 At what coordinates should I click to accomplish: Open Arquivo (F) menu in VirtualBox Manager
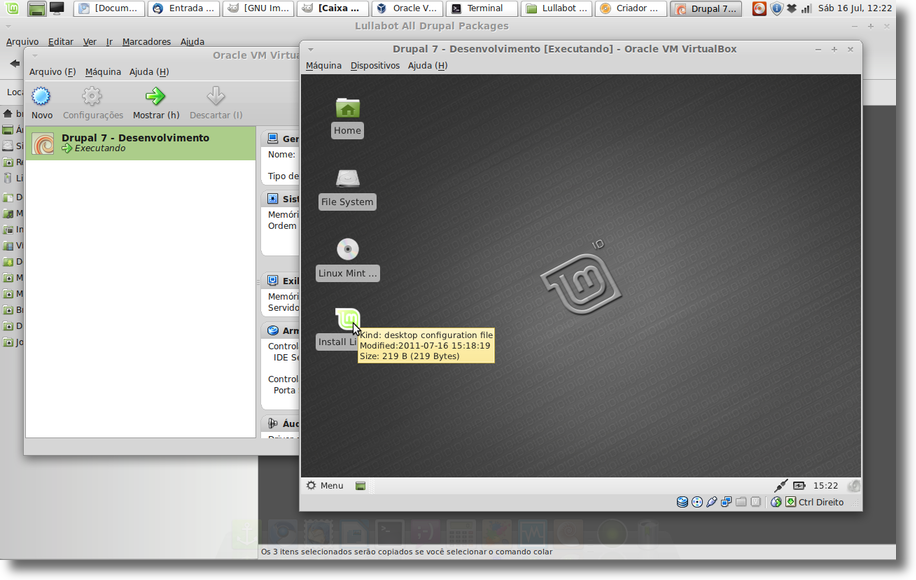coord(53,72)
